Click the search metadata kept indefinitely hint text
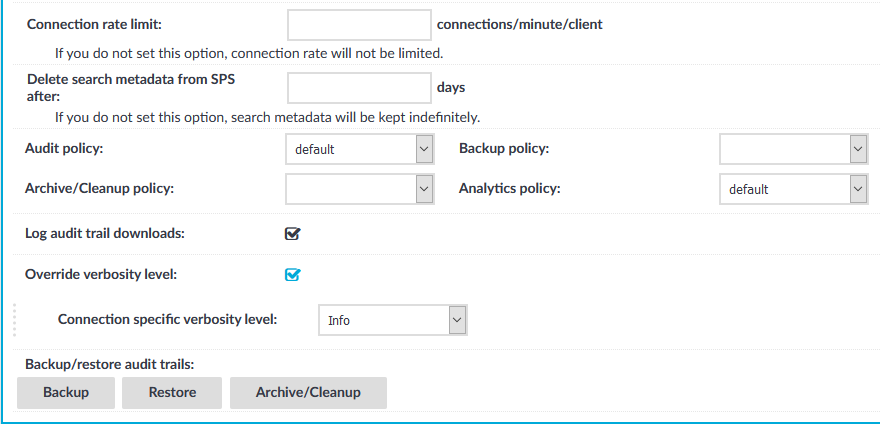 [267, 118]
